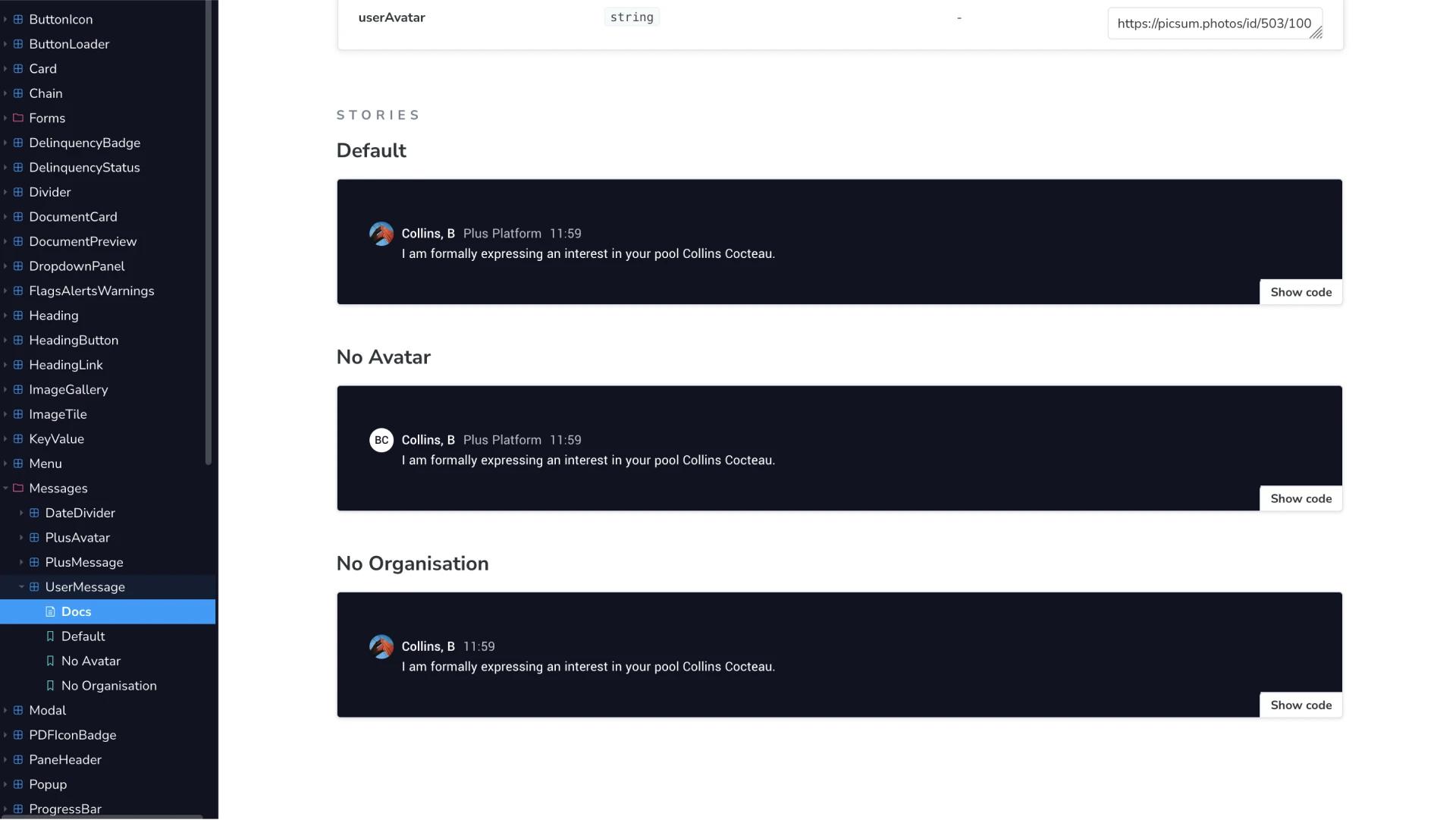Screen dimensions: 1456x820
Task: Click the Menu component grid icon
Action: (18, 463)
